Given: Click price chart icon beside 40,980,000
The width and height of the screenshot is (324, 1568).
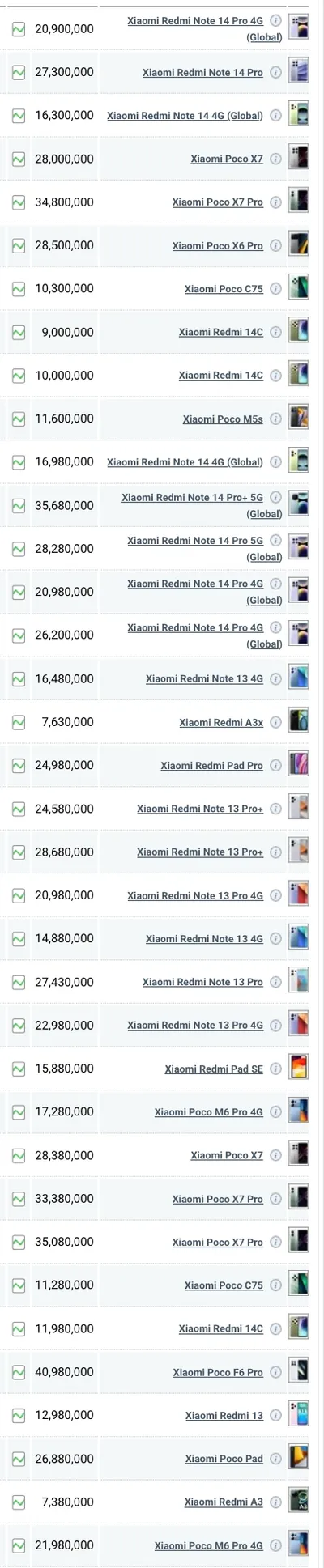Looking at the screenshot, I should pyautogui.click(x=19, y=1372).
